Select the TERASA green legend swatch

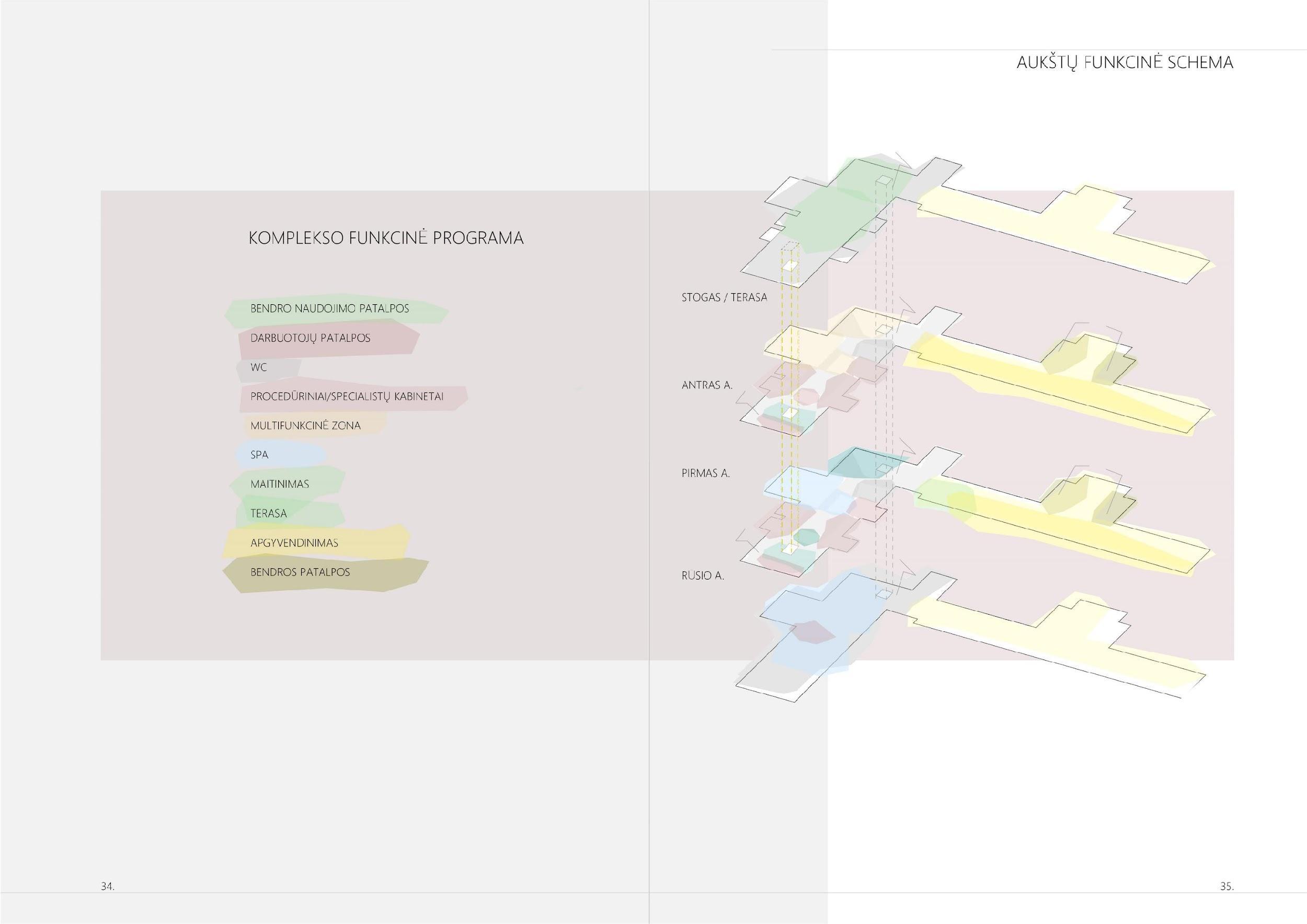pos(290,514)
